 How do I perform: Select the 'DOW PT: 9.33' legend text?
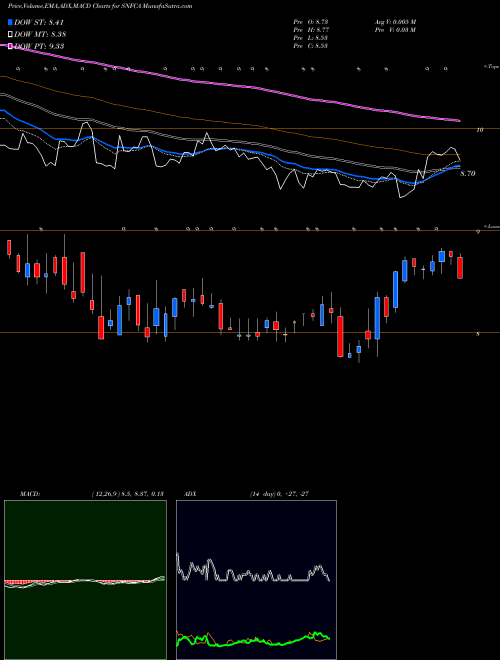click(x=39, y=46)
